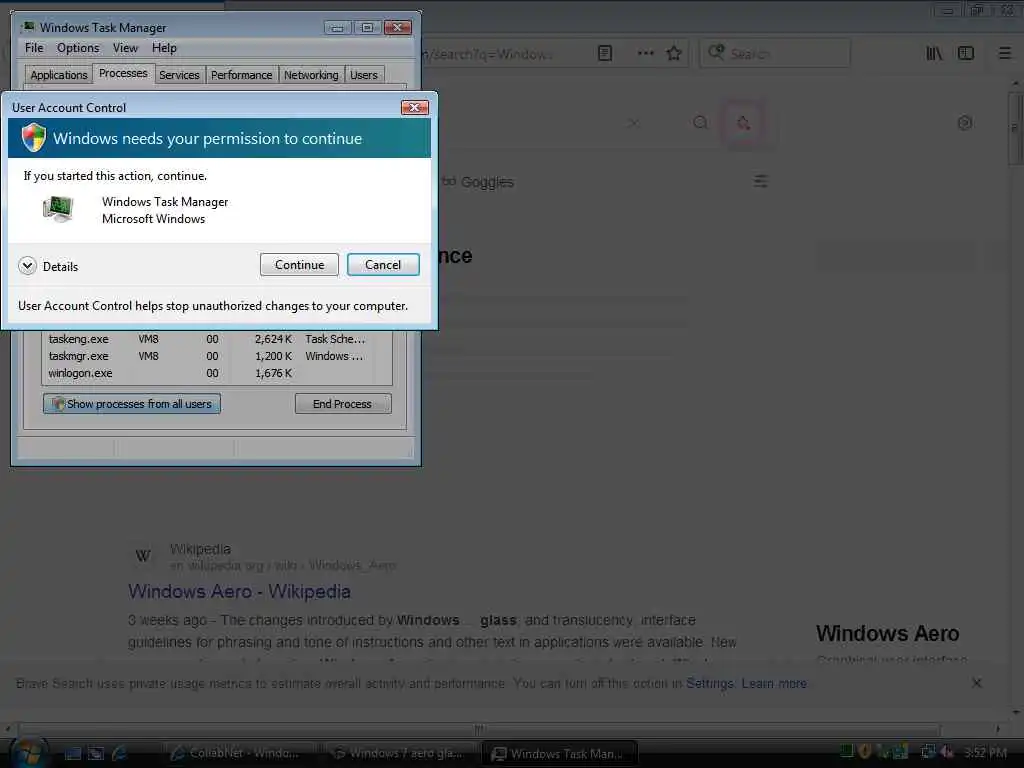The image size is (1024, 768).
Task: Click the Goggles tab in Brave Search
Action: [x=479, y=182]
